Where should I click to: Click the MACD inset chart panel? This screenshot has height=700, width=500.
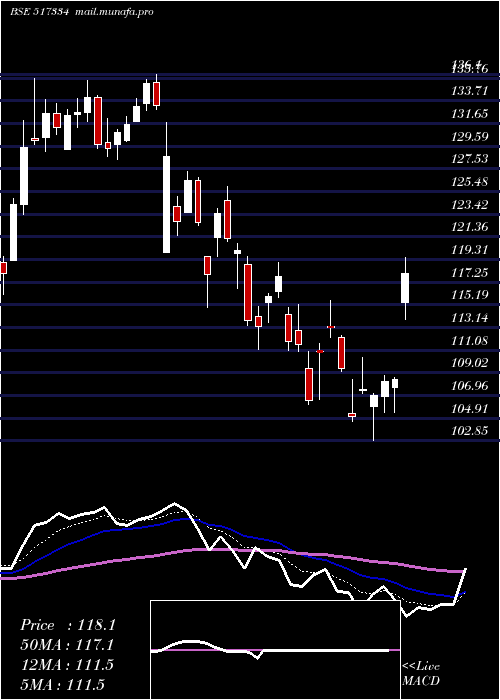tap(275, 650)
